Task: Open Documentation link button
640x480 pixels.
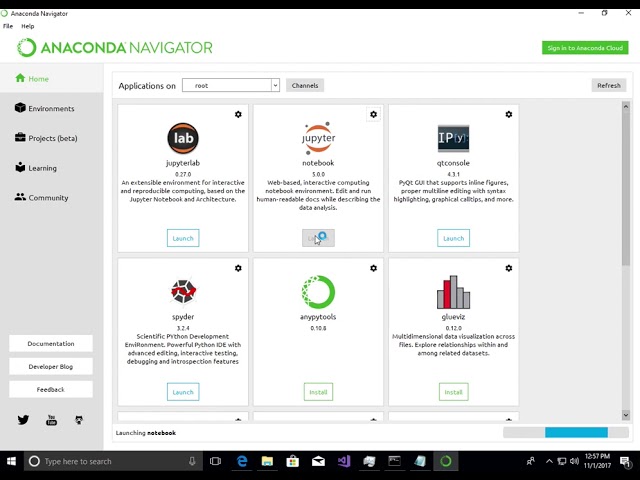Action: (51, 344)
